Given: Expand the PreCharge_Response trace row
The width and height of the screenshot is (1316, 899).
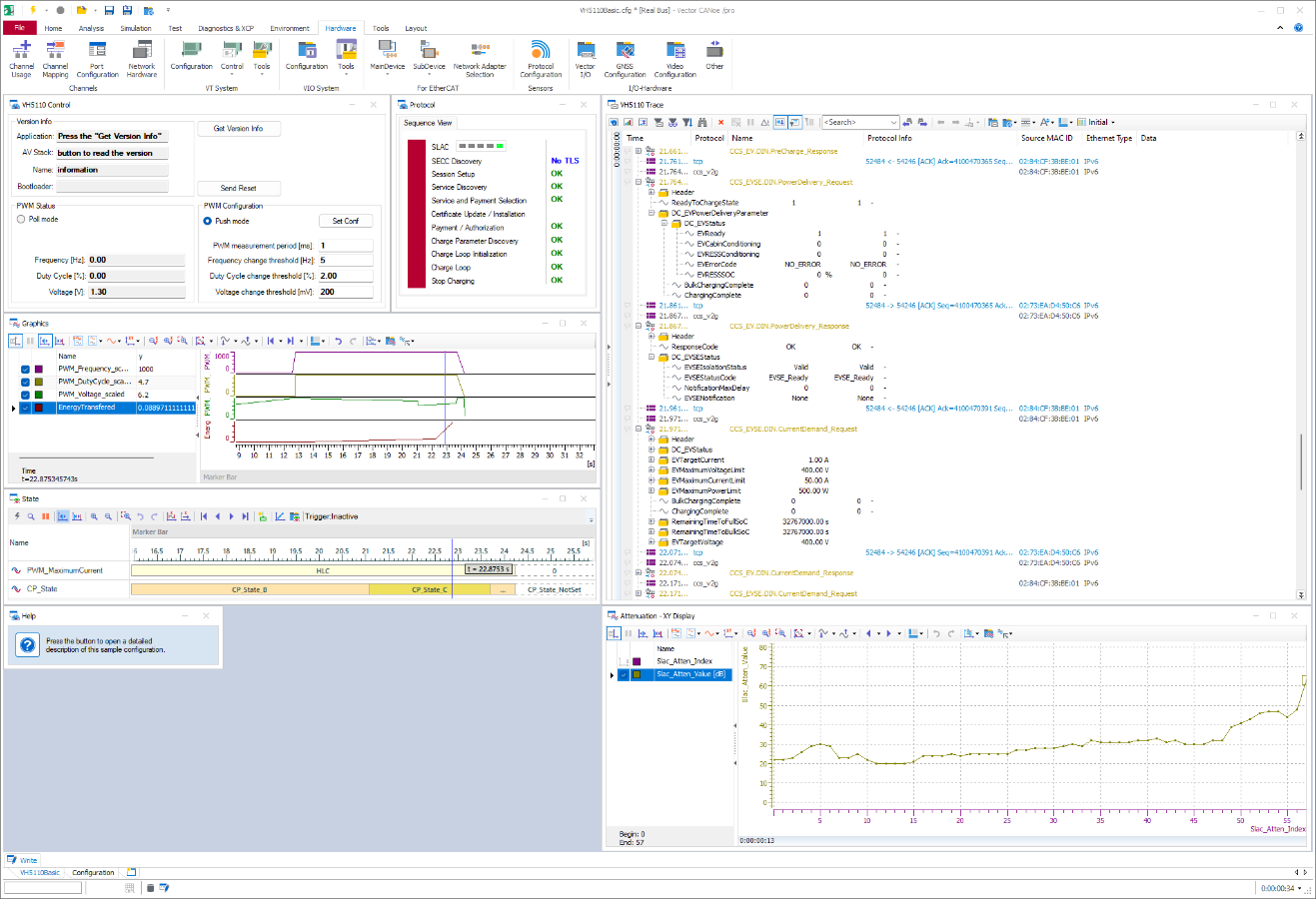Looking at the screenshot, I should 639,151.
